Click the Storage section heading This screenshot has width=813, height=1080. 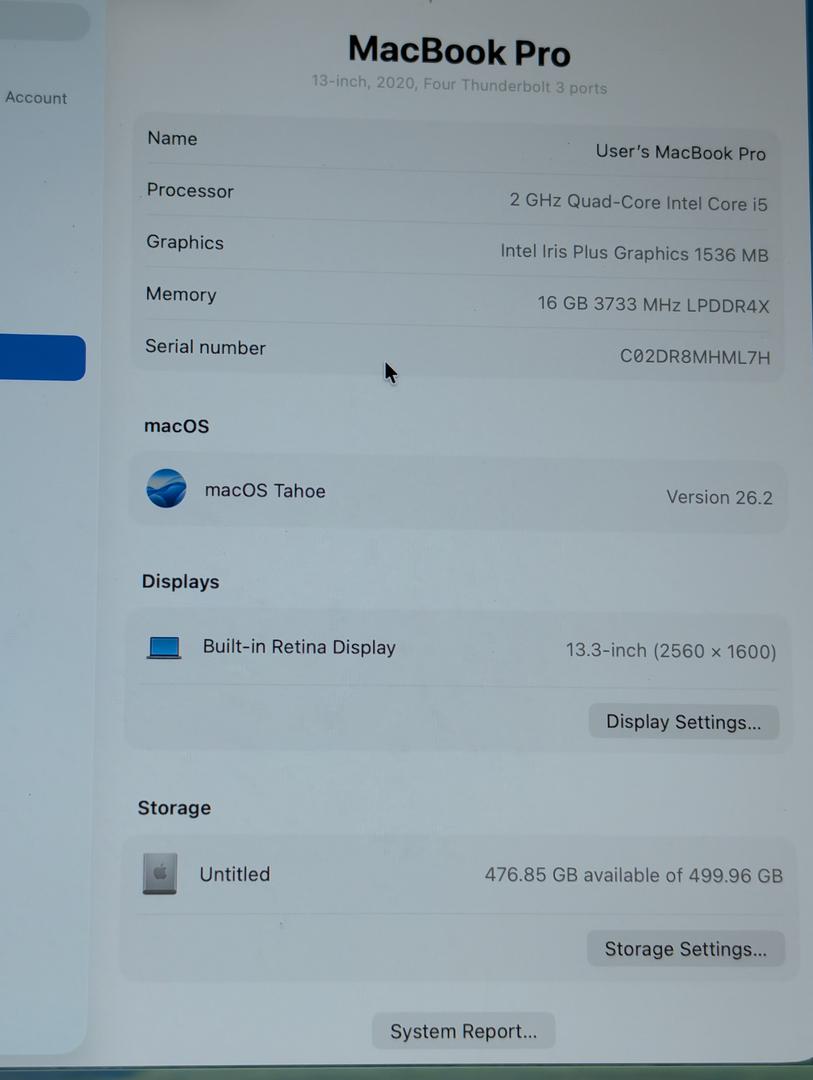click(174, 808)
